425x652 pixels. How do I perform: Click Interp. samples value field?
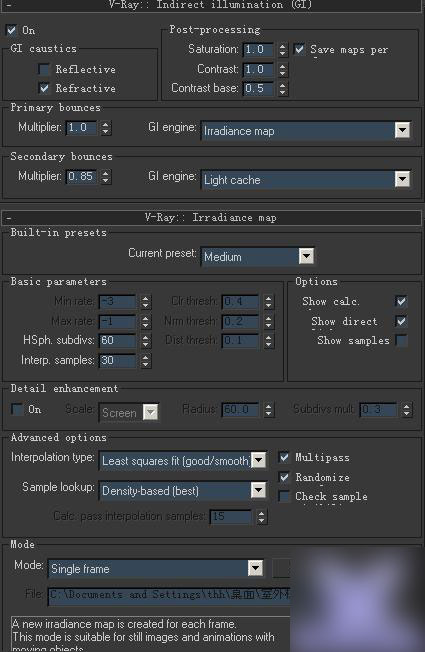(x=117, y=361)
